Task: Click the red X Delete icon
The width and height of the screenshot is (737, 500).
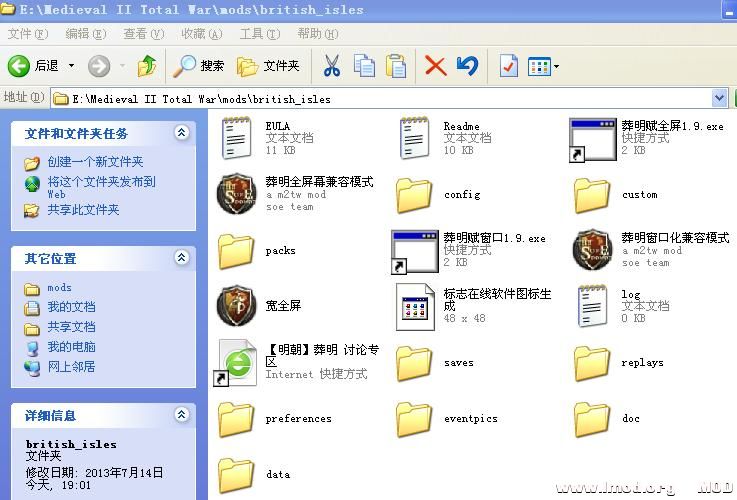Action: (435, 66)
